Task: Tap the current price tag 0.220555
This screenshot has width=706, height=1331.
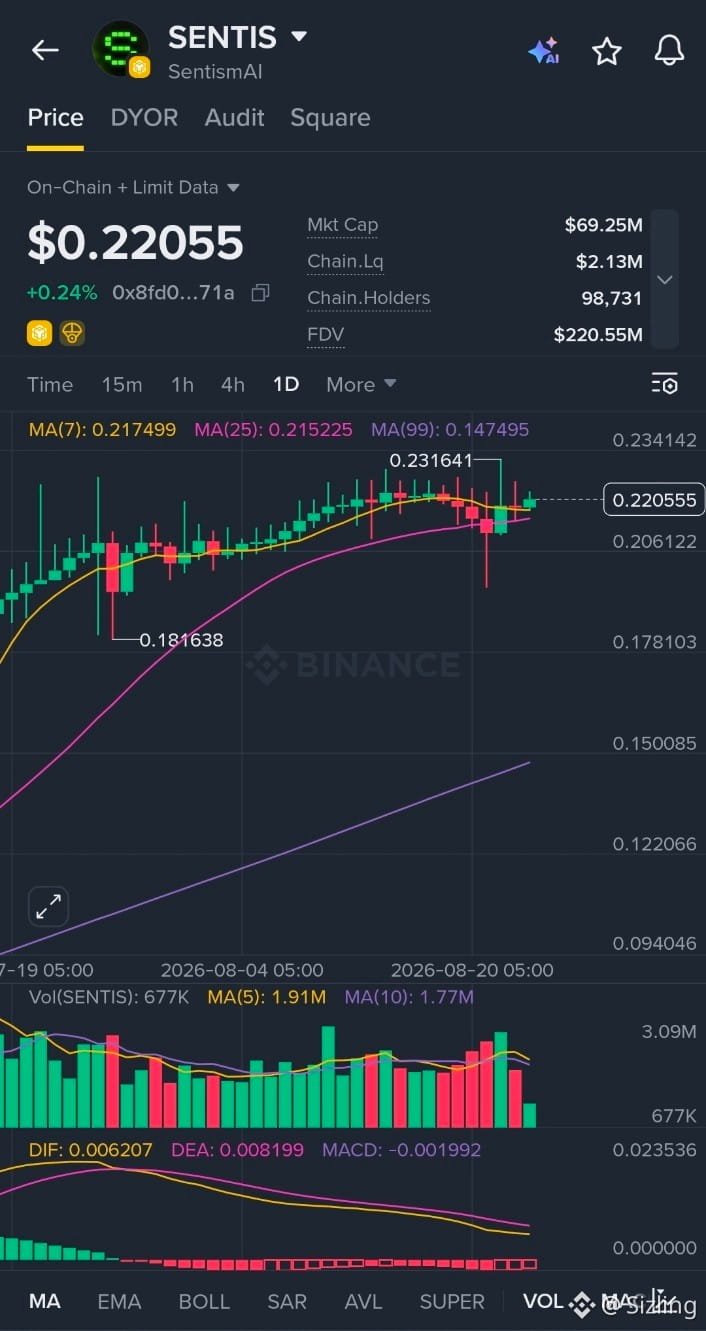Action: pos(654,500)
